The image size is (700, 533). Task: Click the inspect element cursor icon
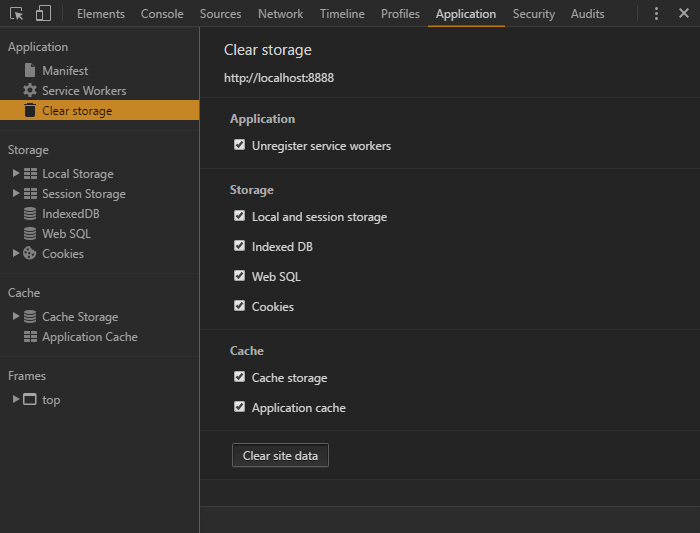tap(17, 14)
